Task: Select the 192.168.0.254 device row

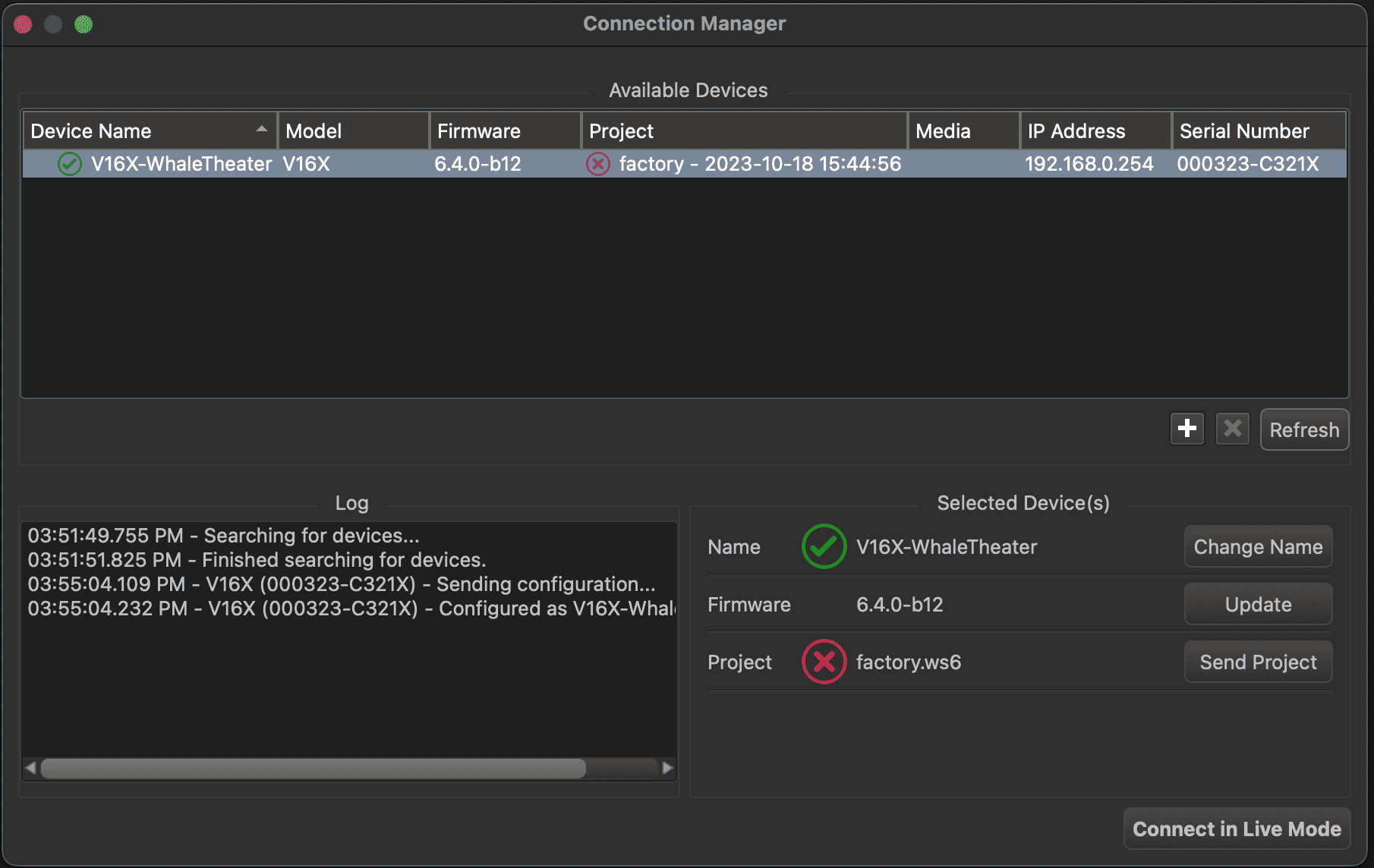Action: pyautogui.click(x=1089, y=164)
